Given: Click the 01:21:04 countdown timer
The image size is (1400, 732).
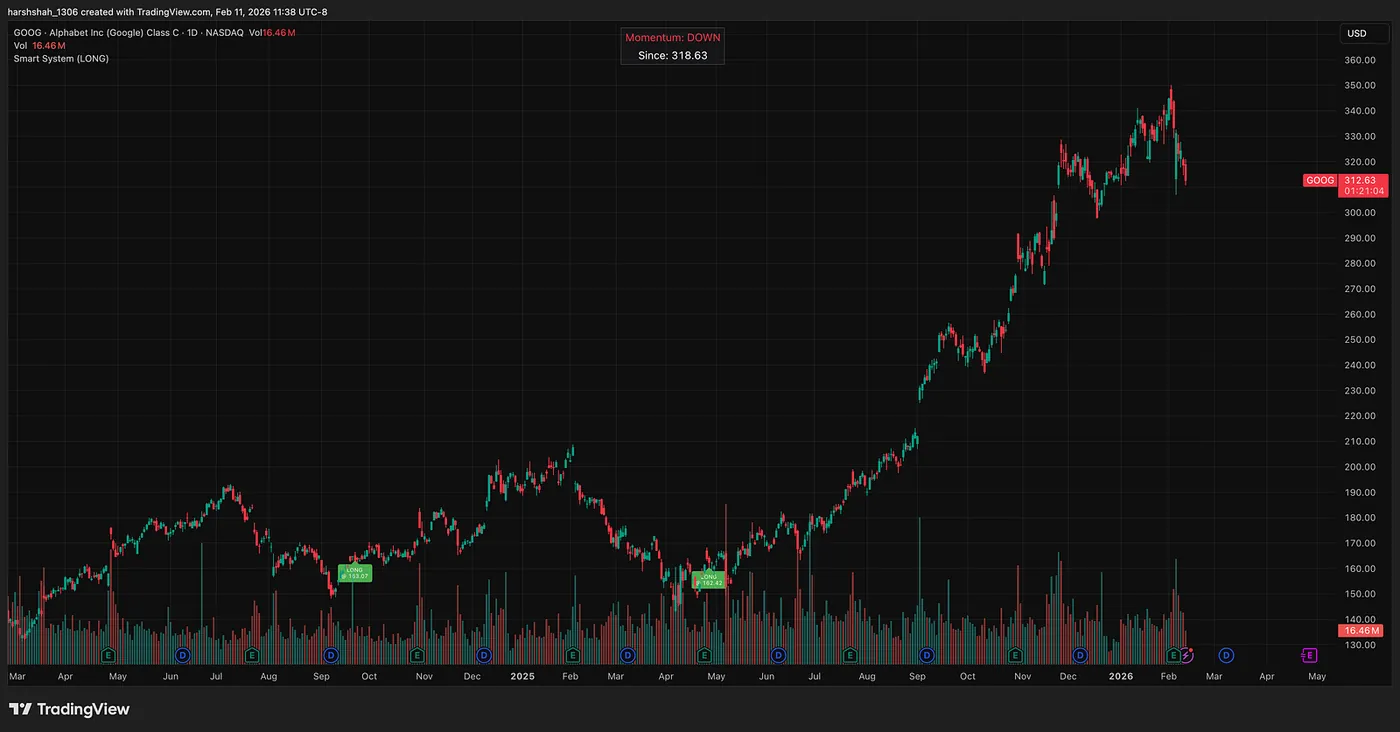Looking at the screenshot, I should [x=1364, y=191].
